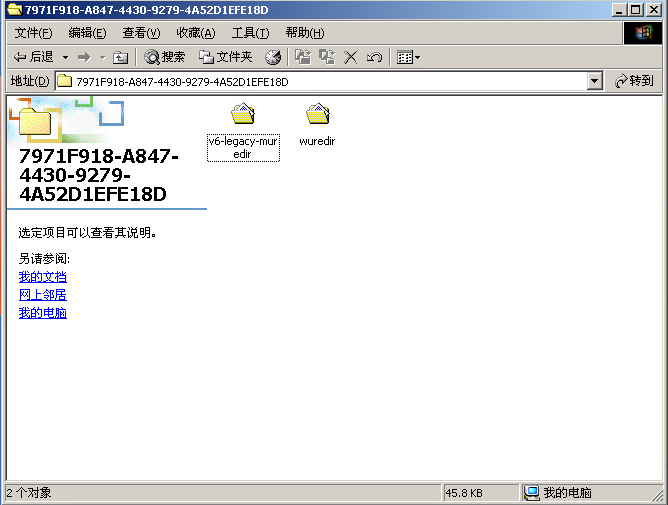Click the 2 个对象 status text
668x505 pixels.
29,493
